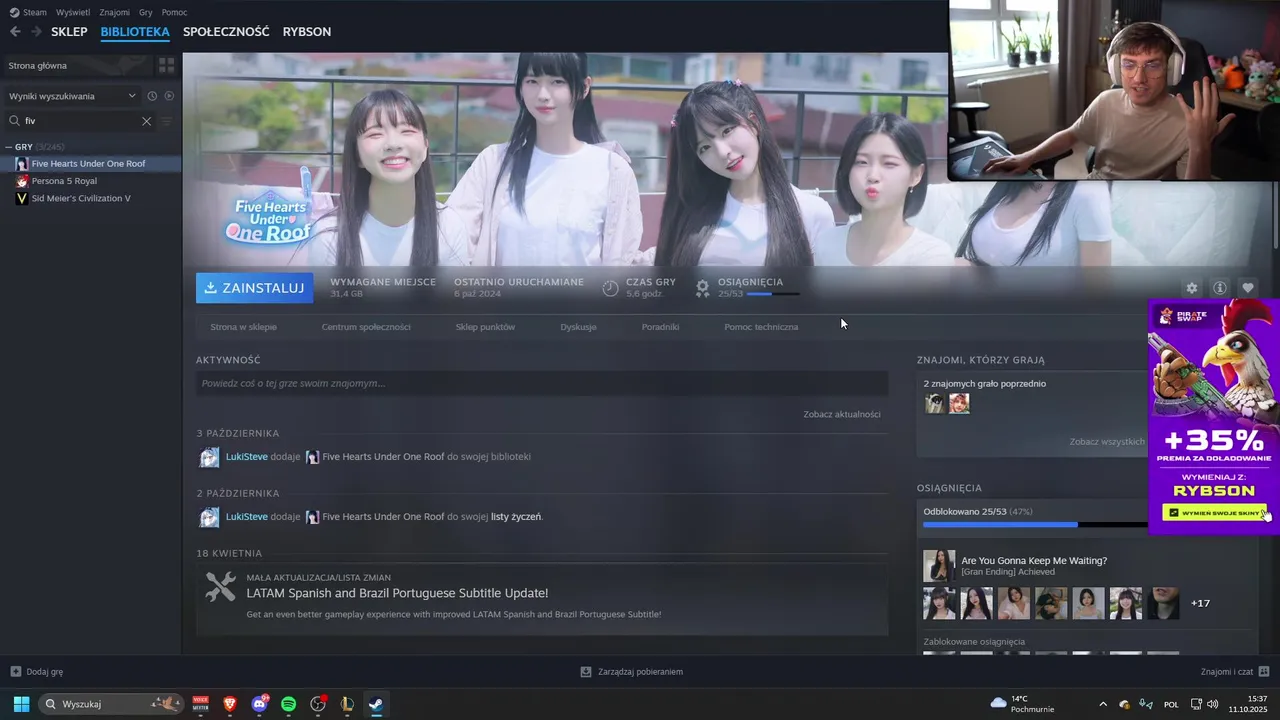Open Centrum społeczności link
This screenshot has width=1280, height=720.
click(x=366, y=327)
